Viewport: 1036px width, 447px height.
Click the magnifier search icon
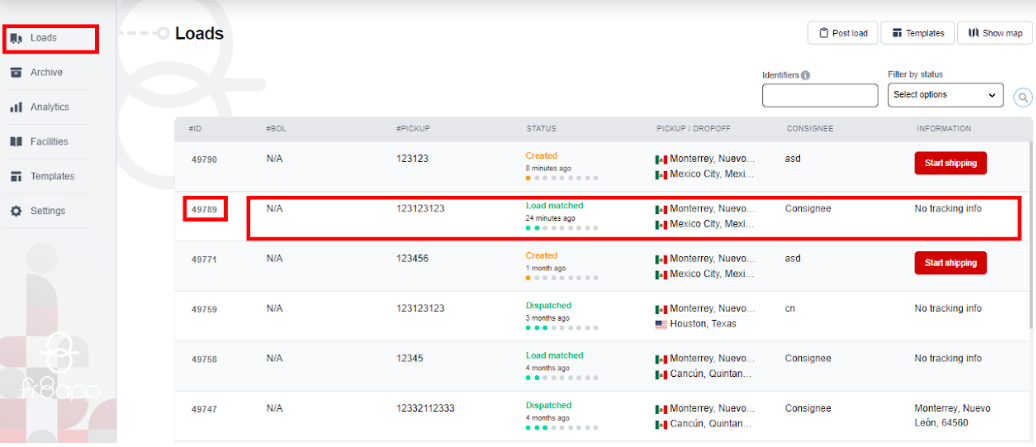pos(1023,98)
